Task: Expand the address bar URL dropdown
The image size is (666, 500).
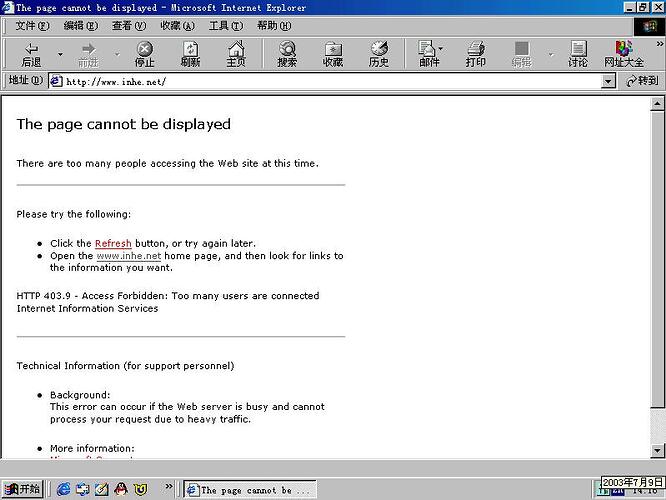Action: (608, 81)
